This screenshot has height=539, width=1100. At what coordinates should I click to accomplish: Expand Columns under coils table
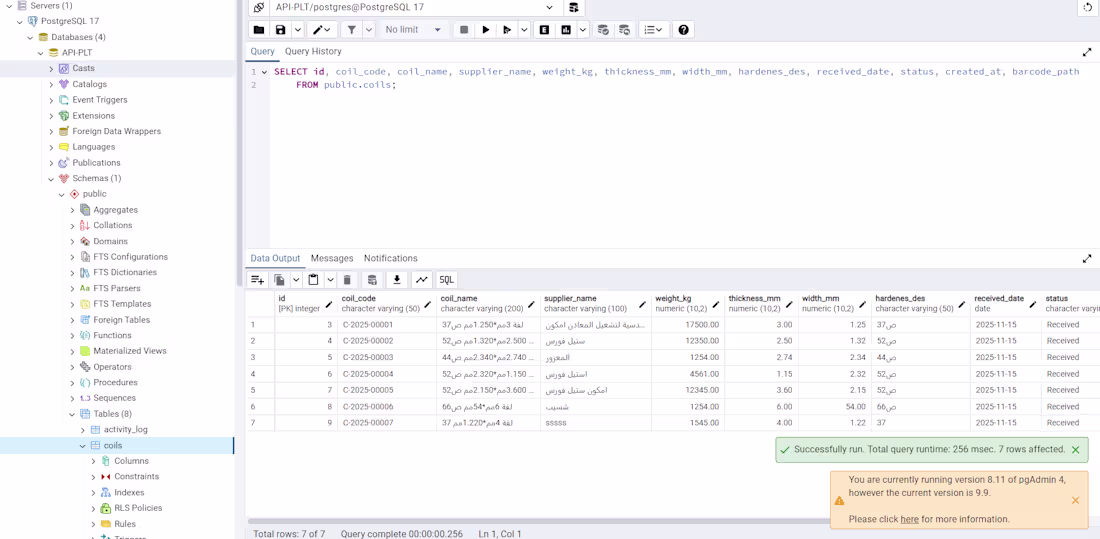(x=93, y=461)
